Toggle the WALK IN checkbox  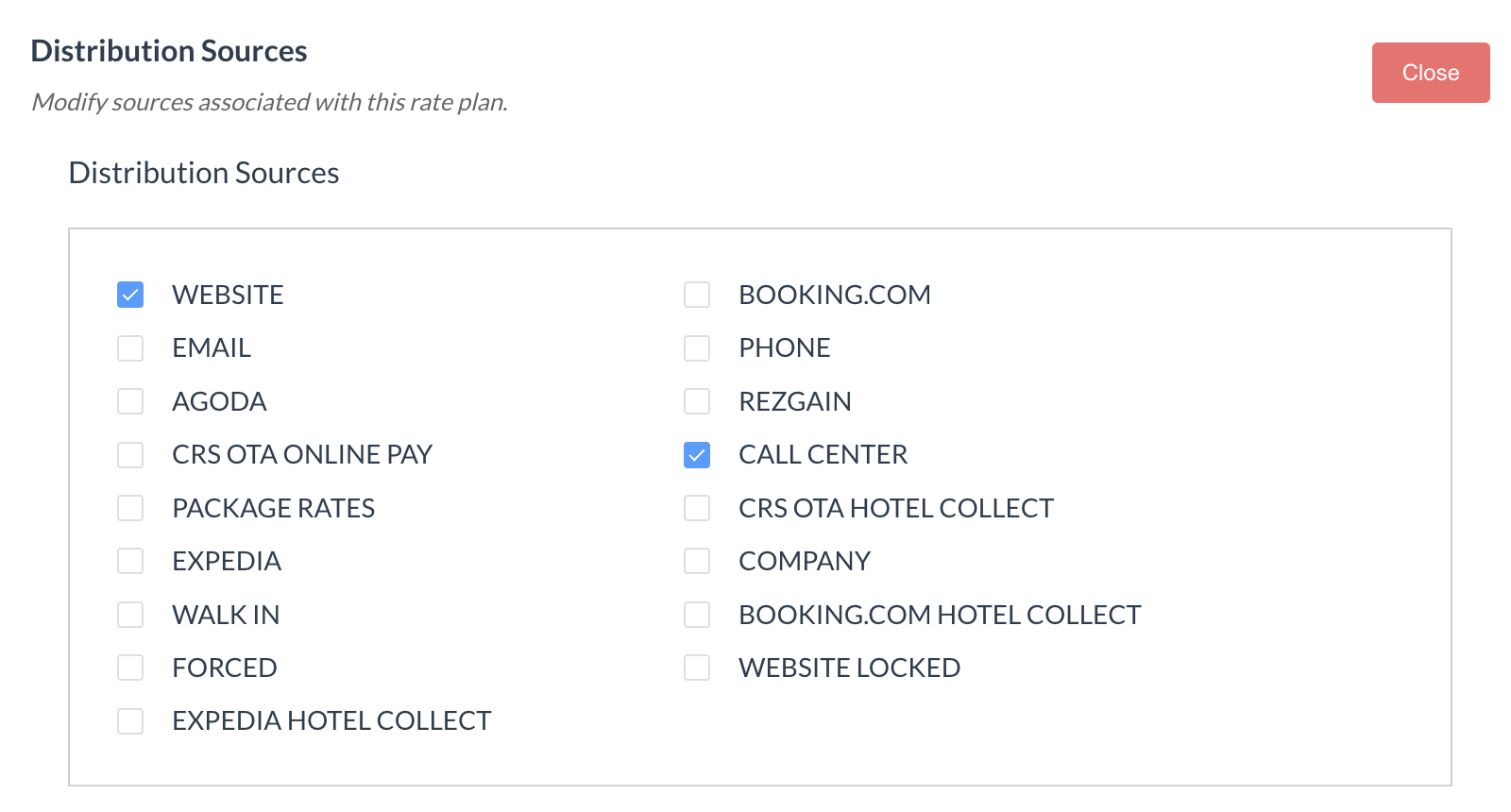pos(130,615)
